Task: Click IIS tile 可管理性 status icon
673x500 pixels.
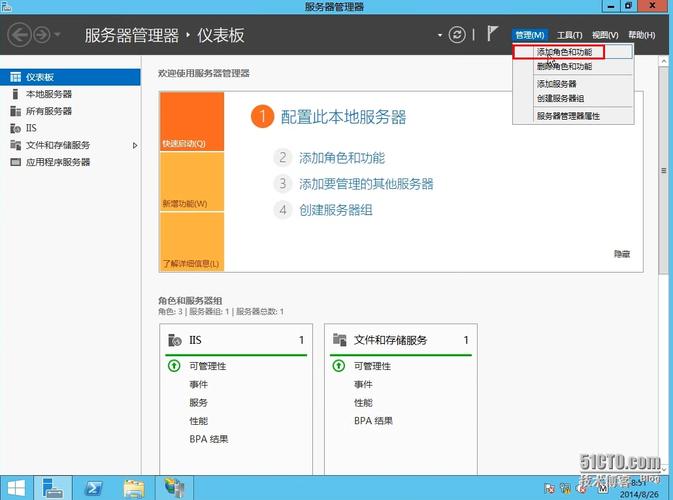Action: (x=174, y=366)
